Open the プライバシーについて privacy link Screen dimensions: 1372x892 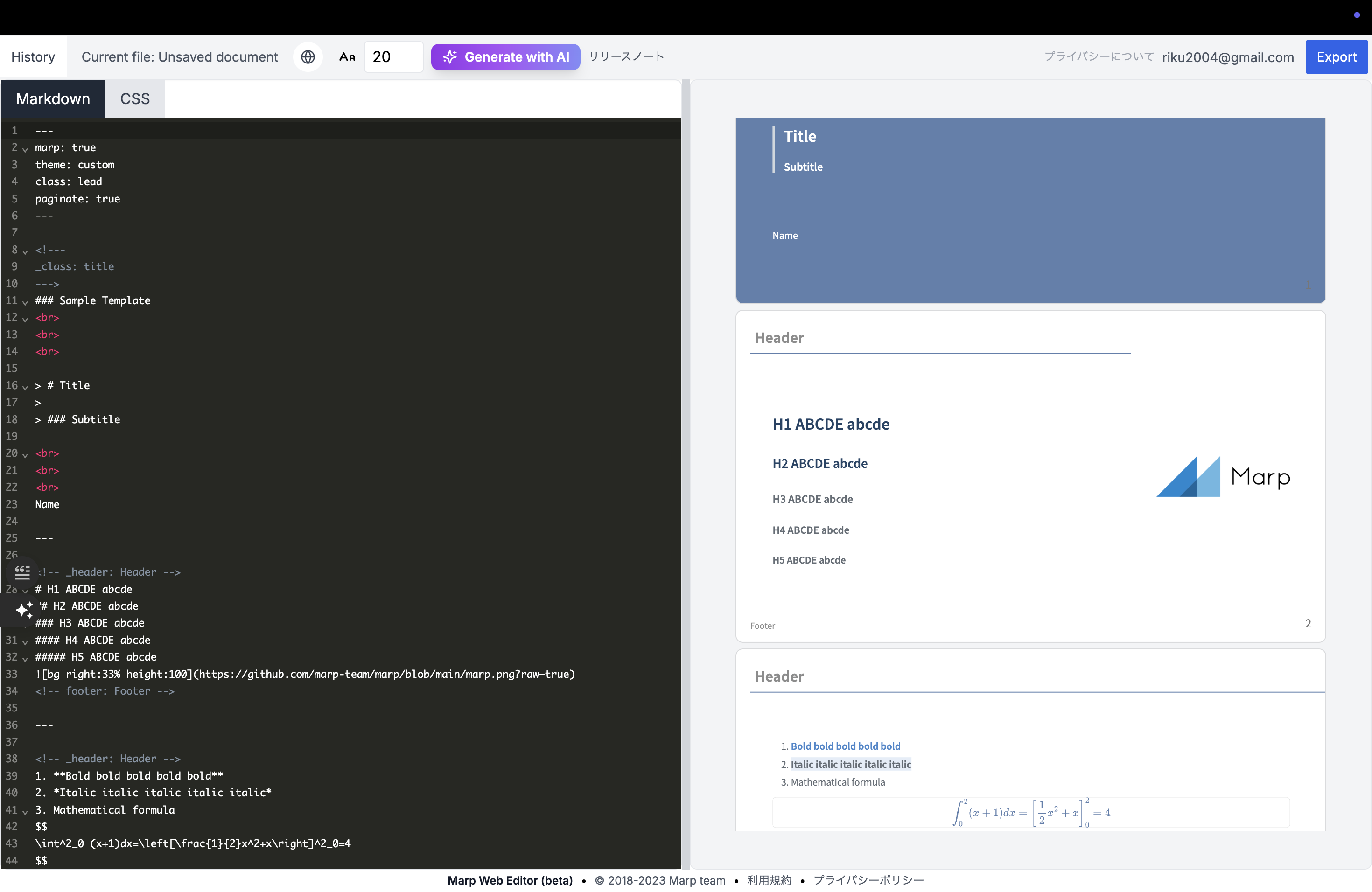[x=1099, y=56]
